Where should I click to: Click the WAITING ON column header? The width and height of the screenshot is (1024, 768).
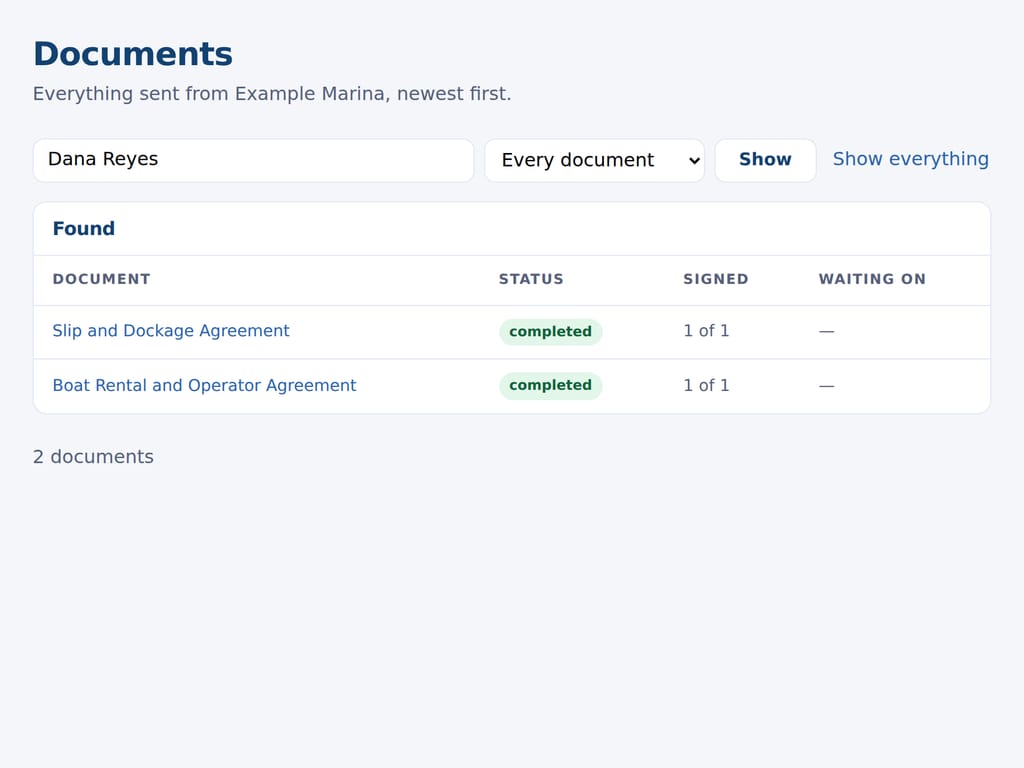(872, 279)
